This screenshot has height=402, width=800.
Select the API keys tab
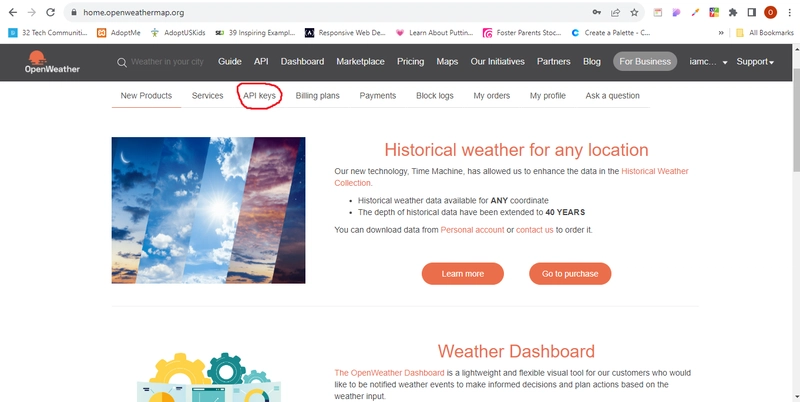pos(259,95)
